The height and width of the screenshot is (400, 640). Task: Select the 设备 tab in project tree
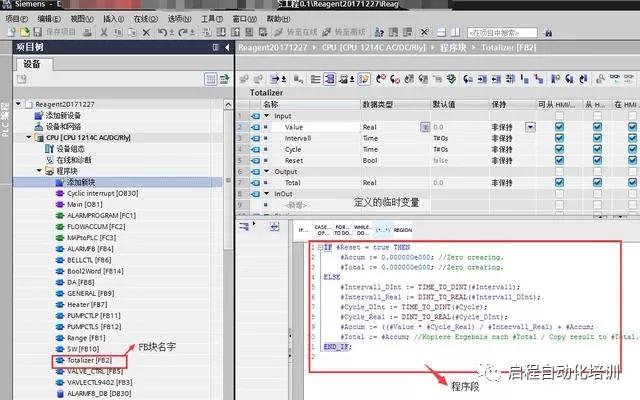(x=31, y=64)
